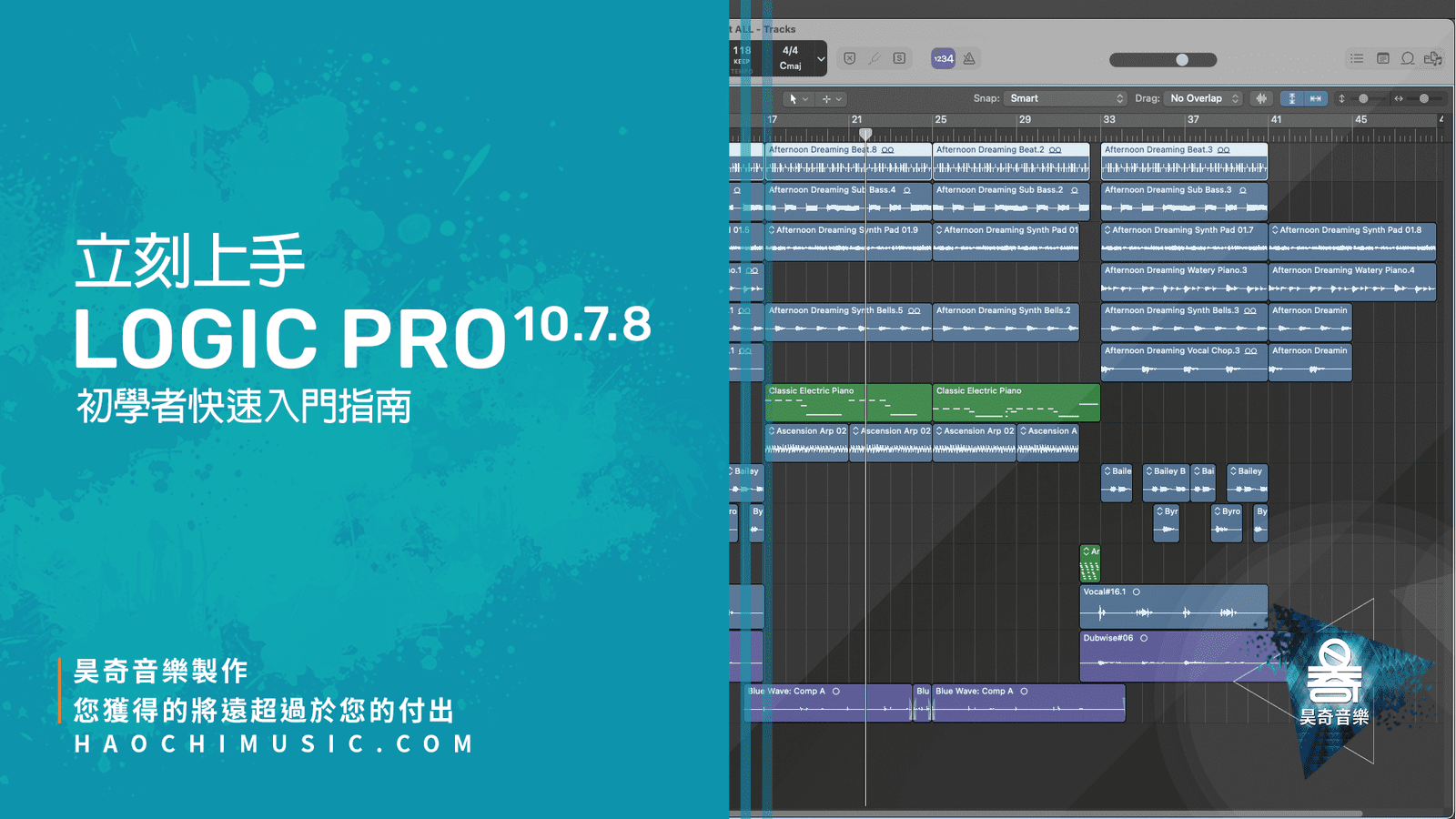The image size is (1456, 819).
Task: Select the Watery Piano.4 region
Action: pyautogui.click(x=1352, y=281)
